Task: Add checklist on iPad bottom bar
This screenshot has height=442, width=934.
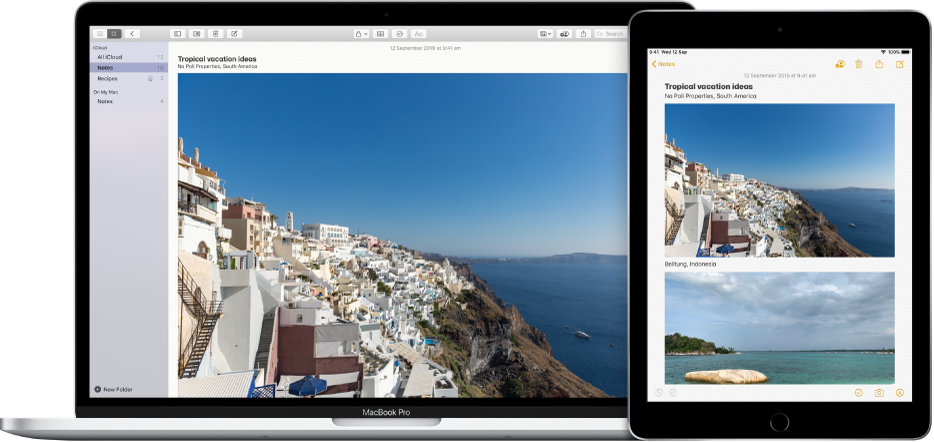Action: click(858, 393)
